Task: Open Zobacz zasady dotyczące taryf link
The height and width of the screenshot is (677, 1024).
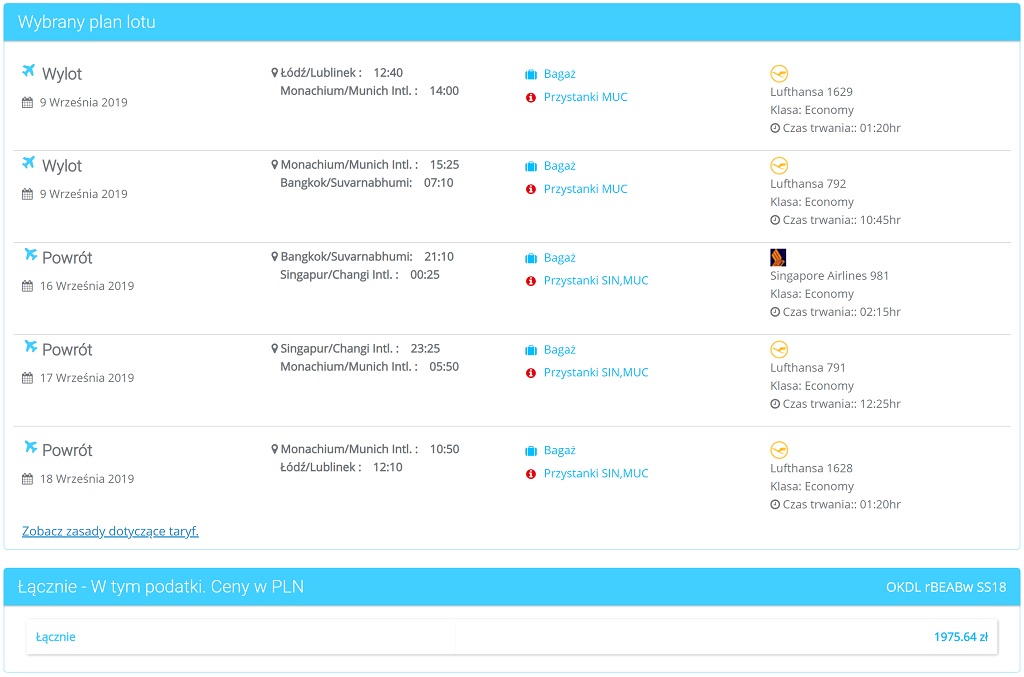Action: [x=110, y=531]
